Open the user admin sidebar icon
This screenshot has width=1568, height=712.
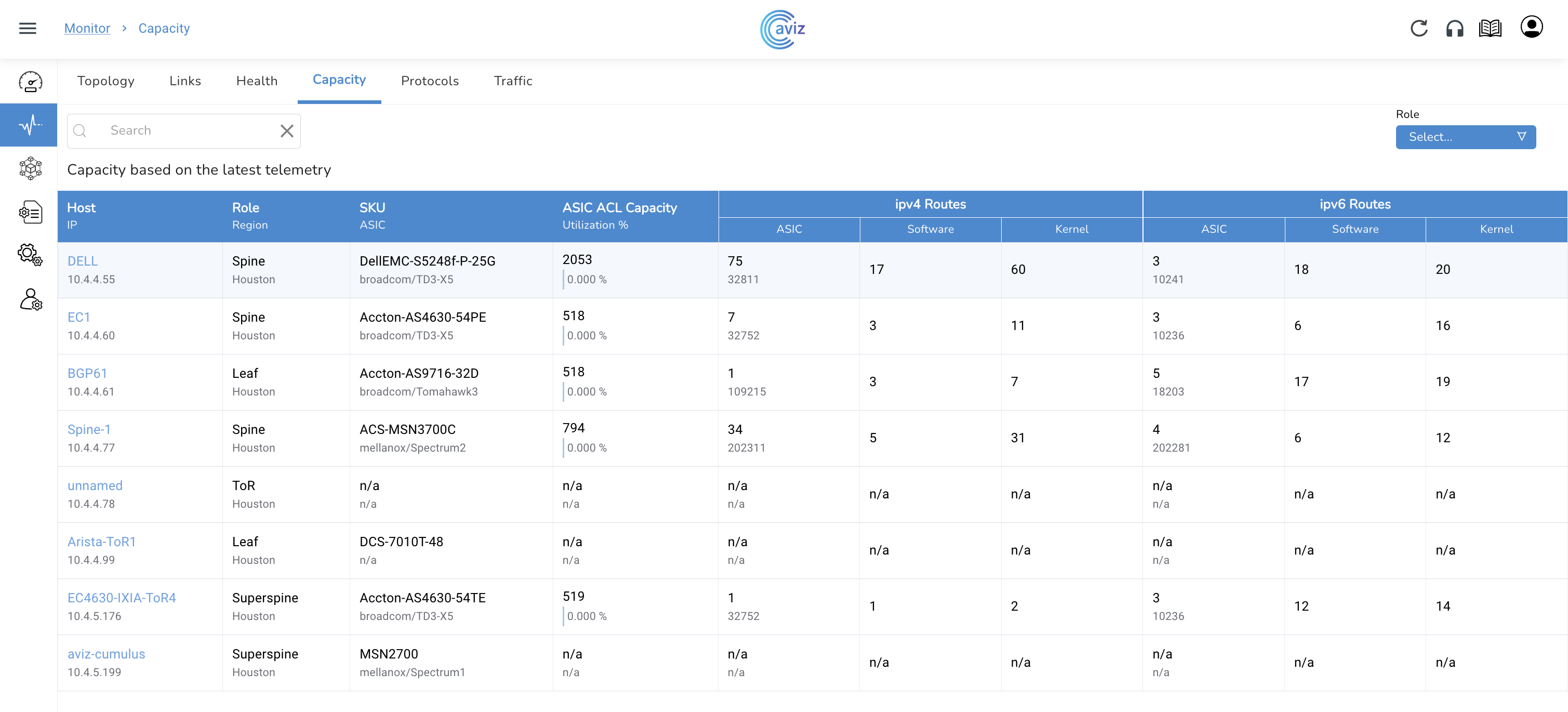click(30, 300)
